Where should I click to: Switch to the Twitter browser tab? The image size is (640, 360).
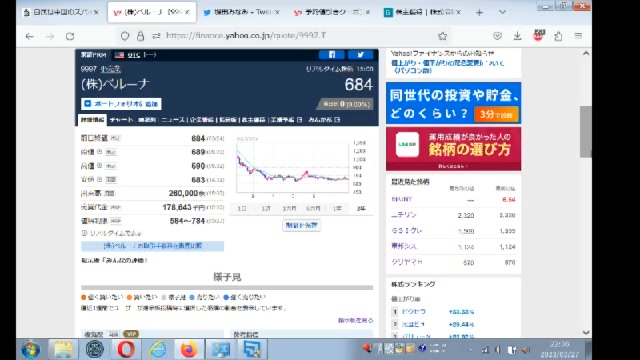(241, 12)
